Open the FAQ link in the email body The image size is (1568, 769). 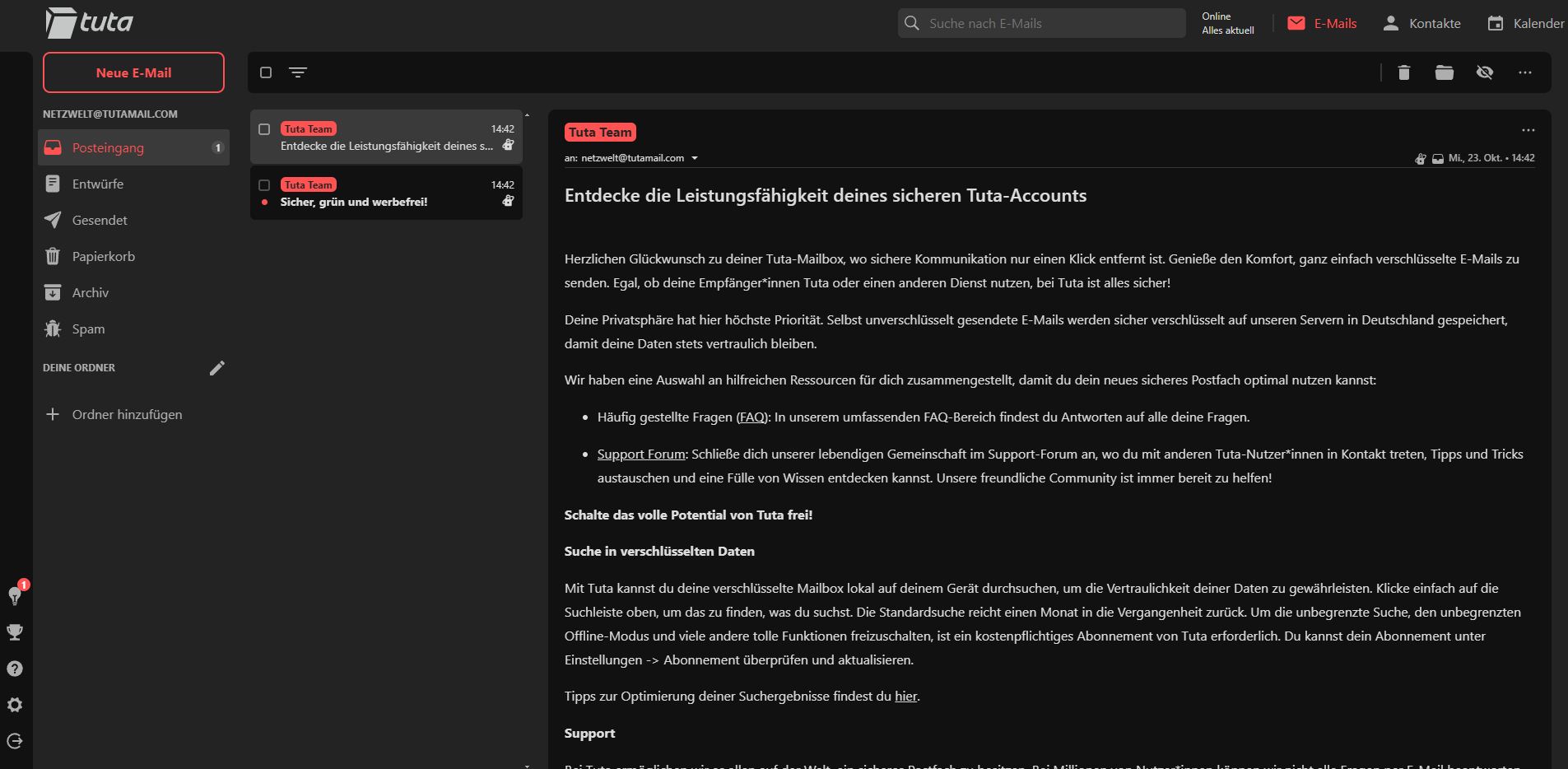pyautogui.click(x=751, y=417)
